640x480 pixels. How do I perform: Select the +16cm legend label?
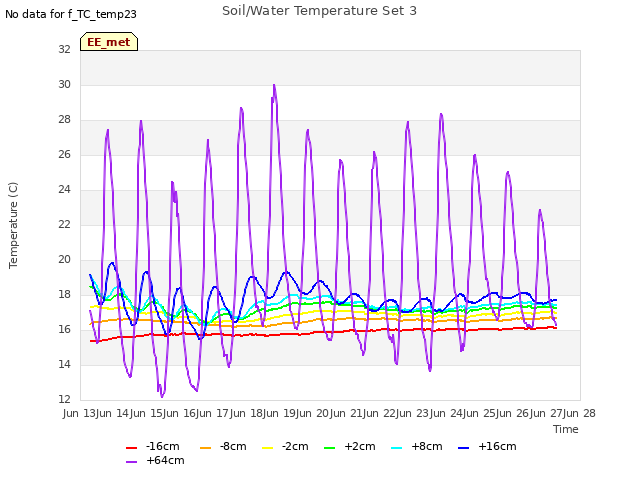[x=497, y=447]
